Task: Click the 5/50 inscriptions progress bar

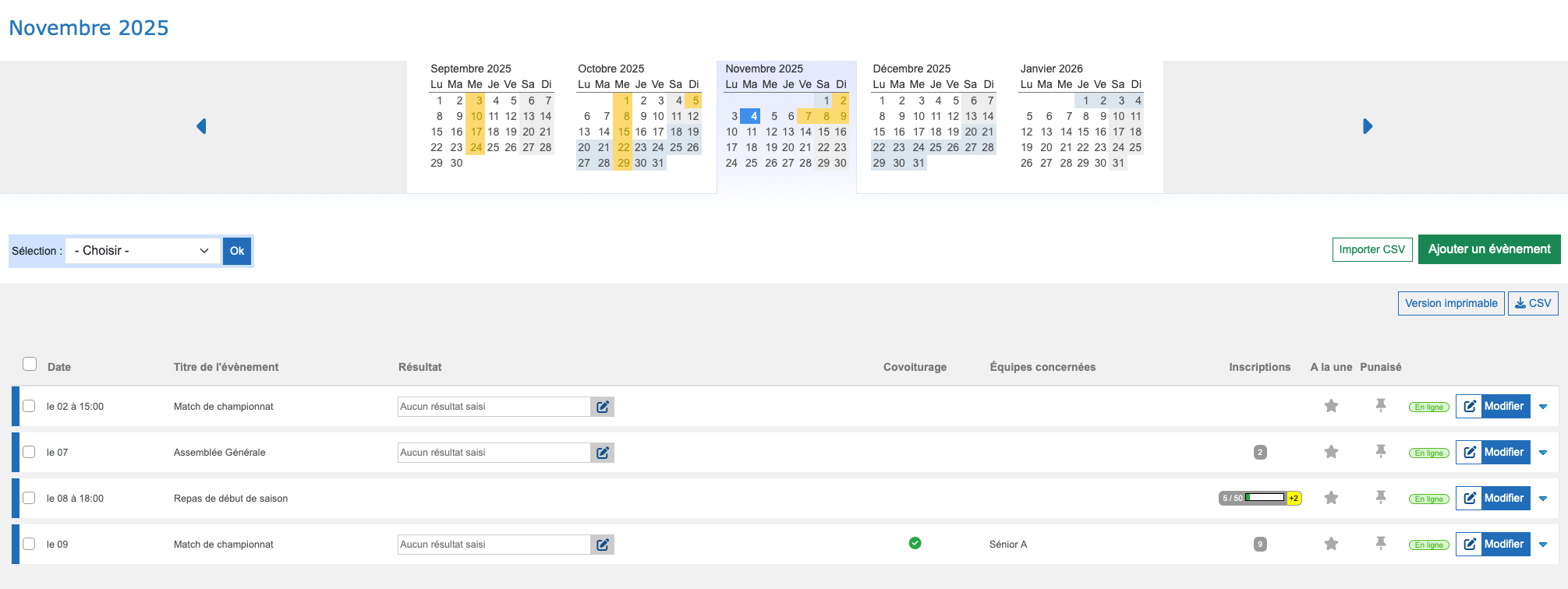Action: click(1259, 498)
